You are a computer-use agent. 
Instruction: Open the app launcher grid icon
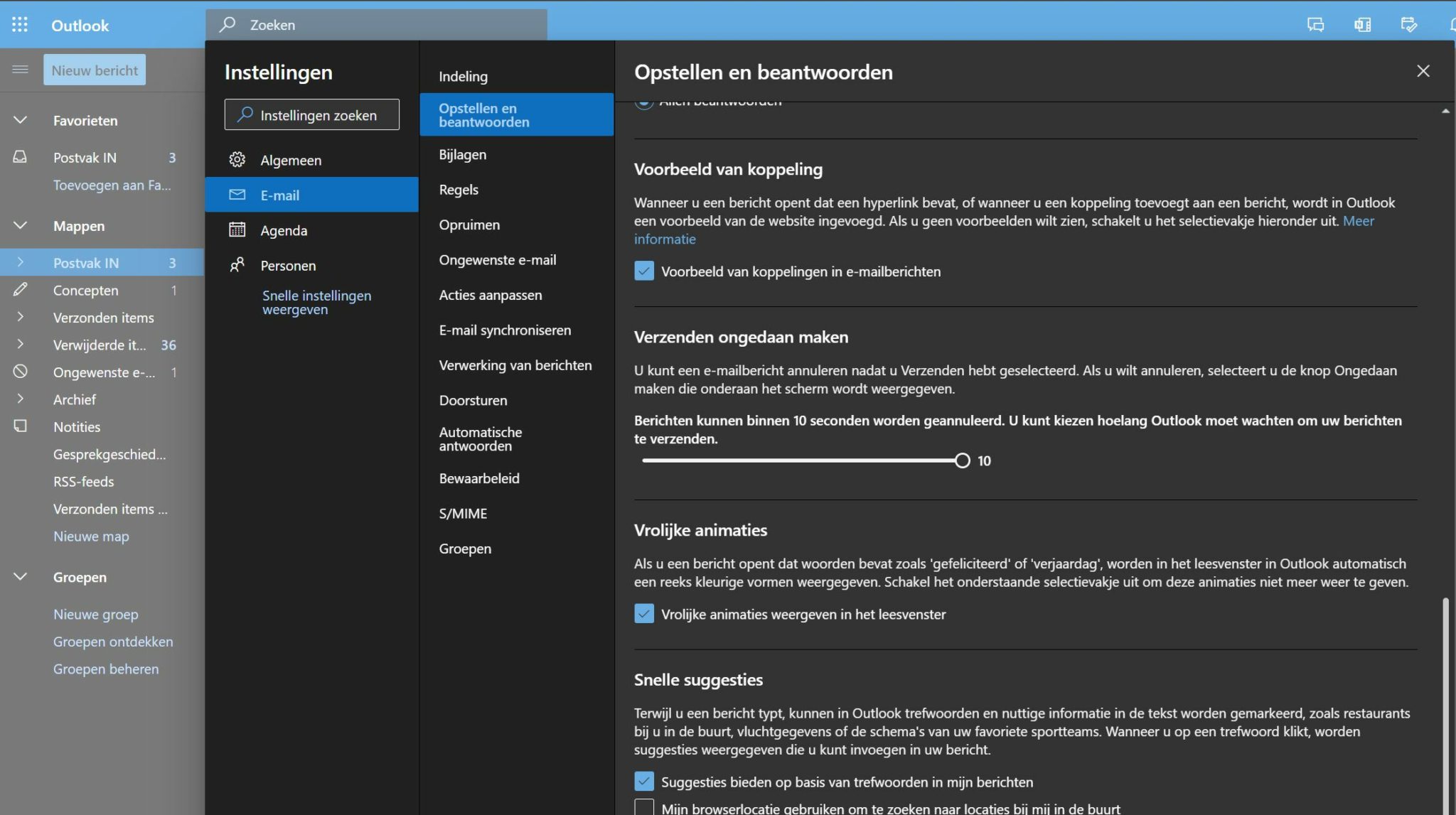[x=20, y=24]
